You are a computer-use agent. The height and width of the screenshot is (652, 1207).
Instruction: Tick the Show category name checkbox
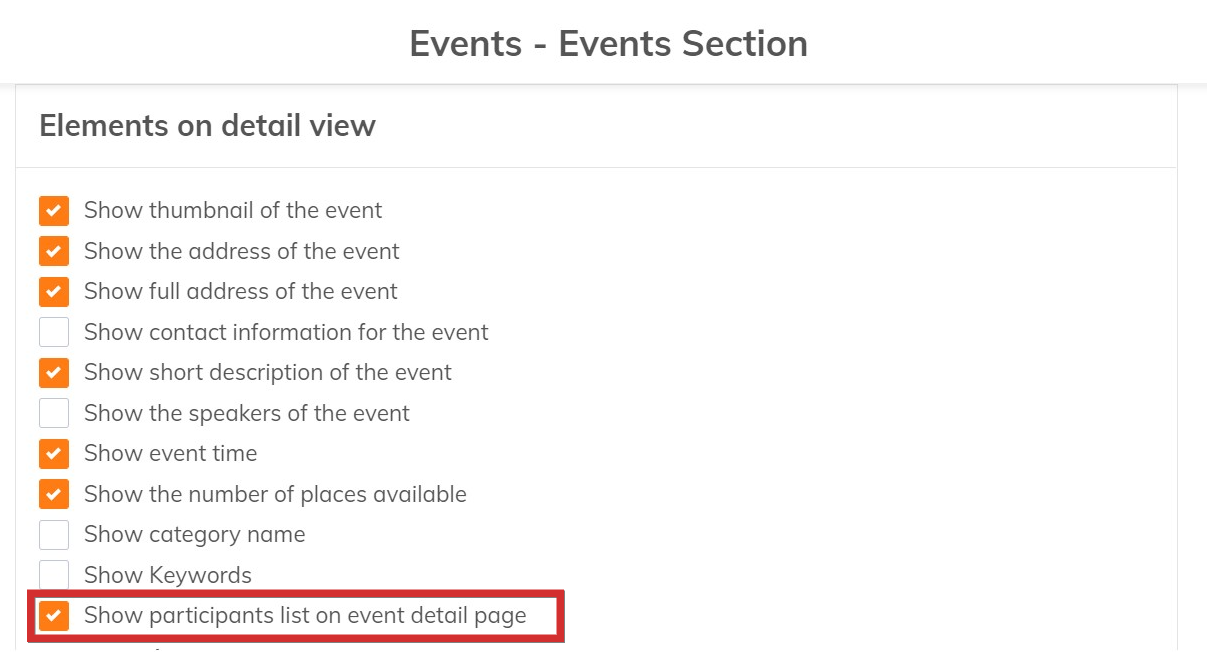coord(54,535)
